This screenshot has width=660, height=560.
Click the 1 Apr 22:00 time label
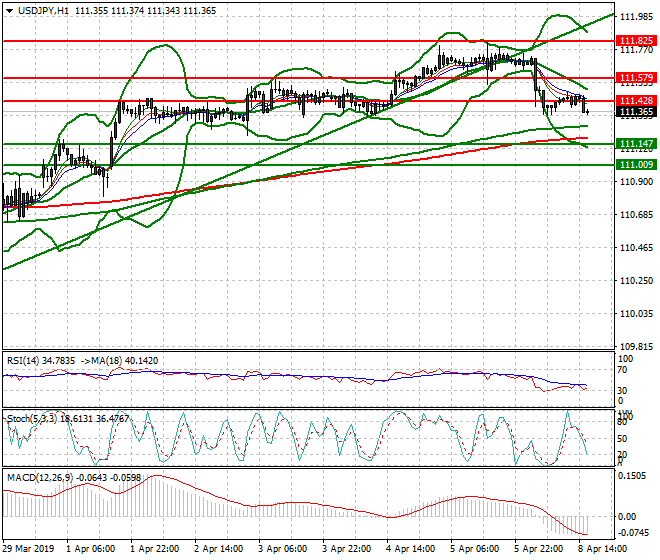click(154, 549)
